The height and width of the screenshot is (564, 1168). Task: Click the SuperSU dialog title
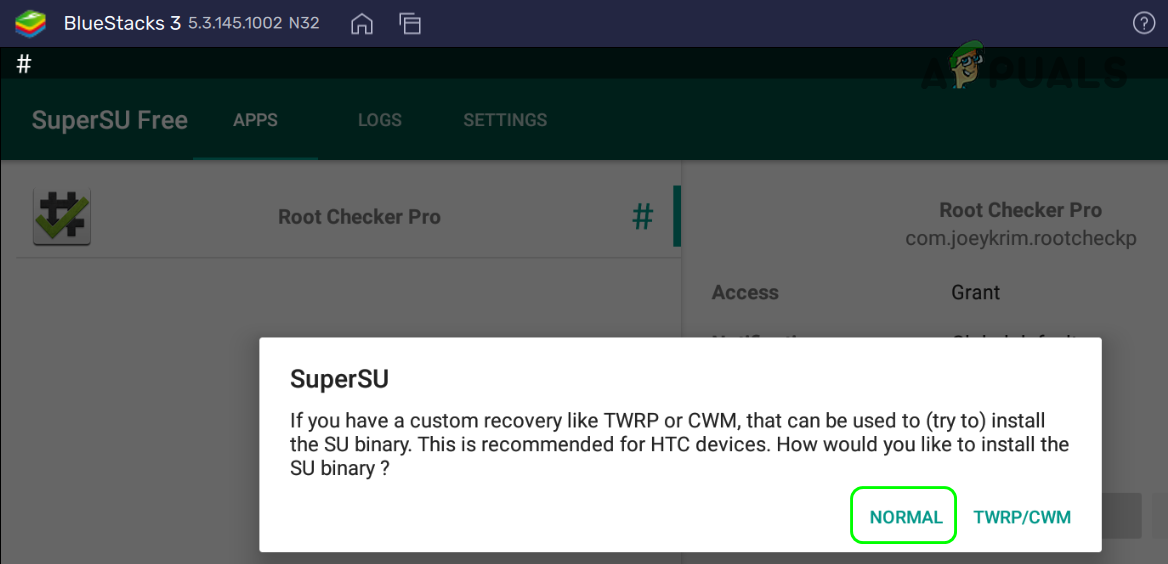tap(339, 378)
